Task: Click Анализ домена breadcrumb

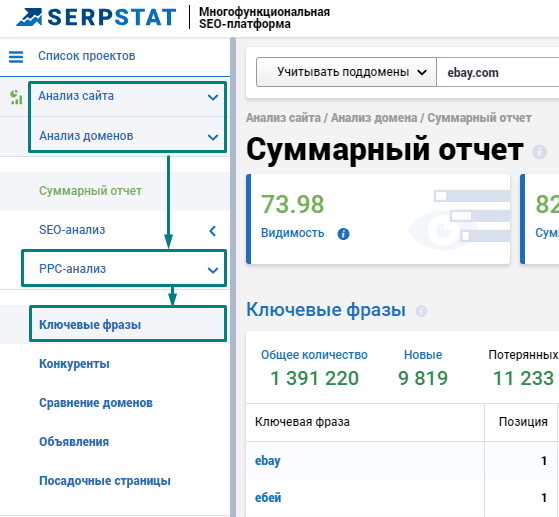Action: 374,118
